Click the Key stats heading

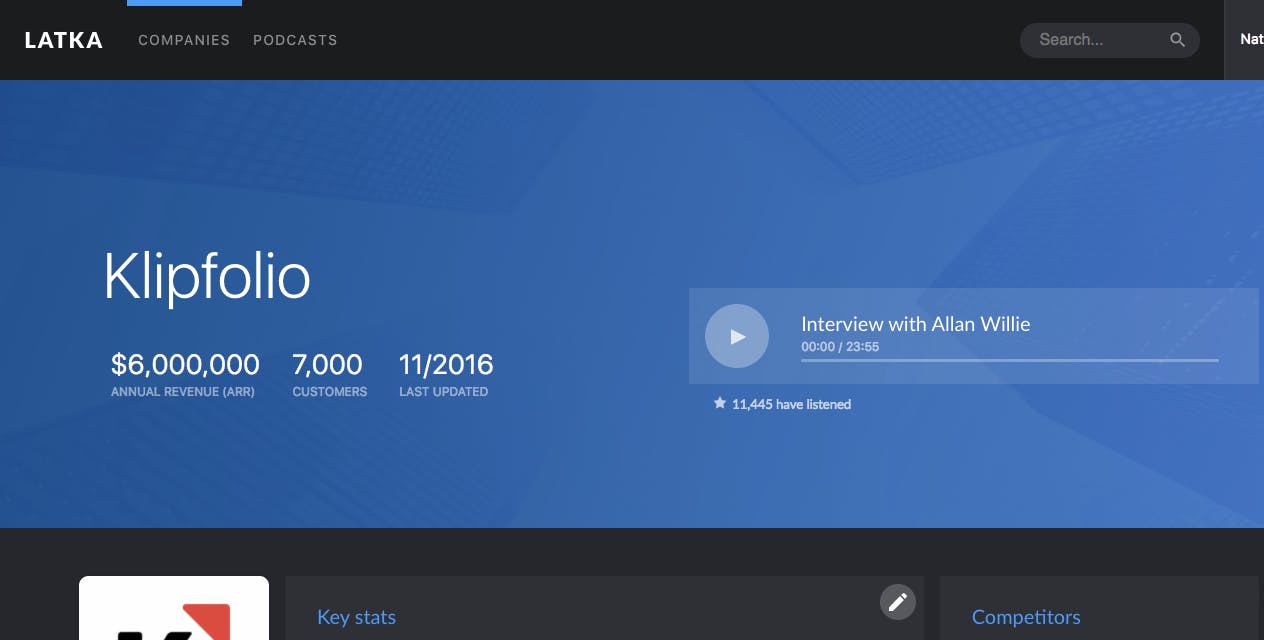356,617
